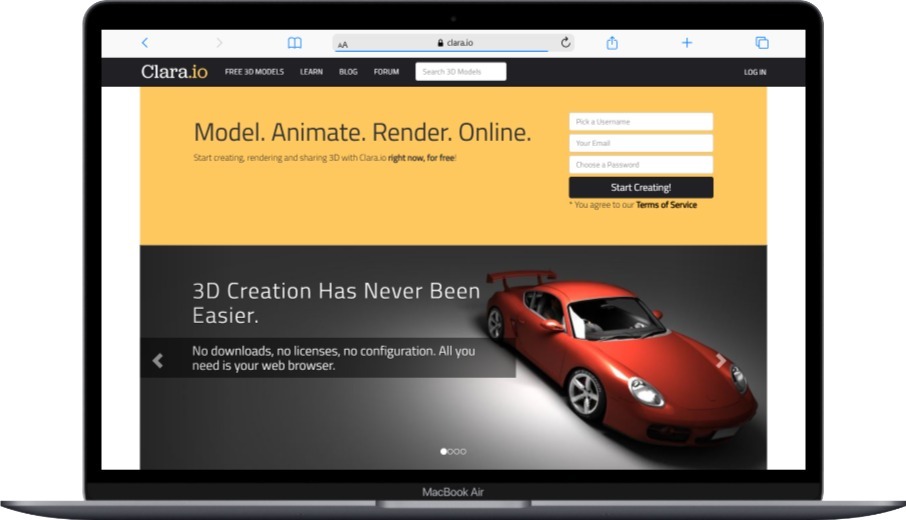Screen dimensions: 906x520
Task: Click the red sports car image
Action: [621, 358]
